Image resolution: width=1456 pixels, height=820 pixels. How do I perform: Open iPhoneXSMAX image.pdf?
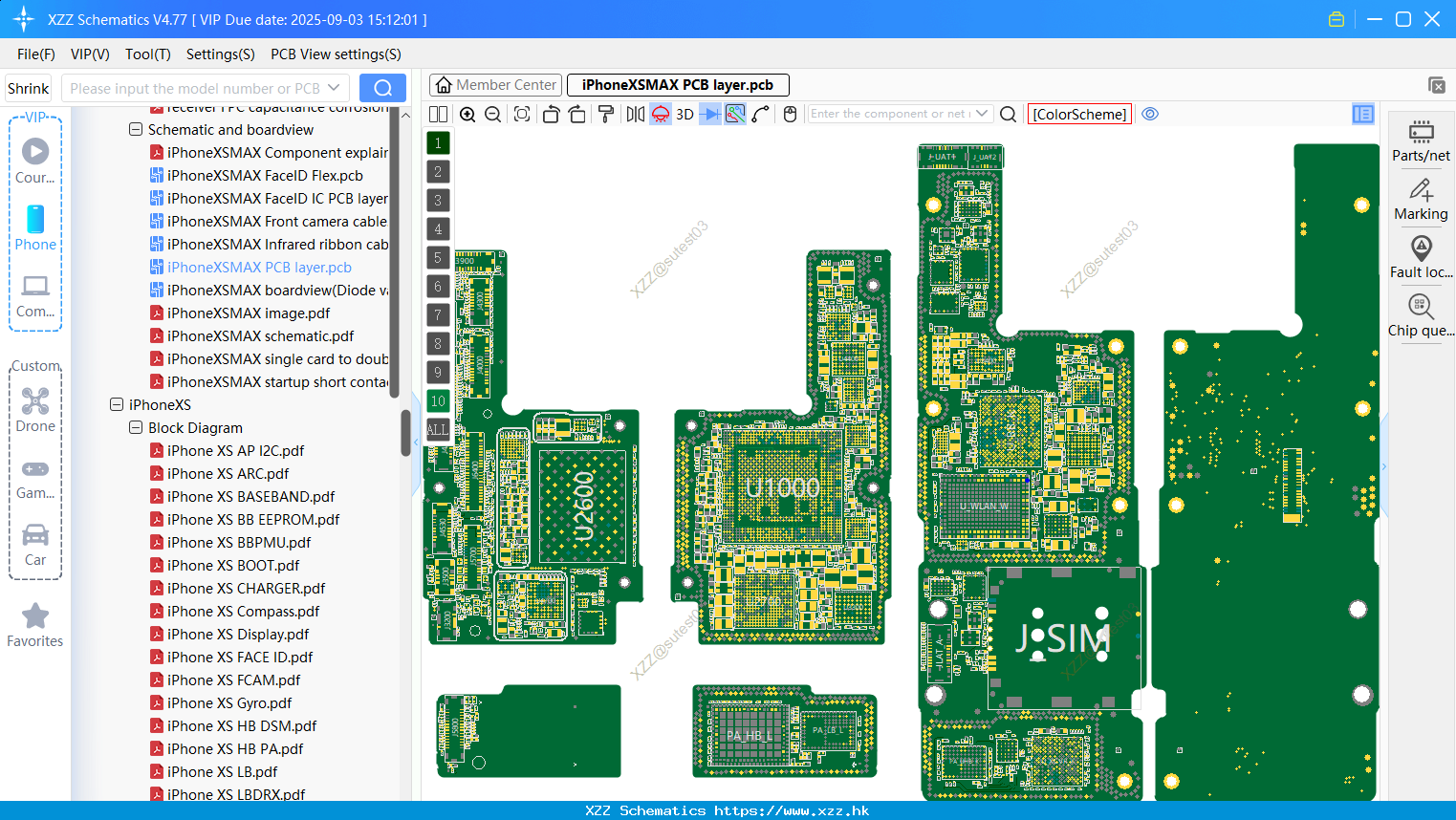pyautogui.click(x=249, y=313)
